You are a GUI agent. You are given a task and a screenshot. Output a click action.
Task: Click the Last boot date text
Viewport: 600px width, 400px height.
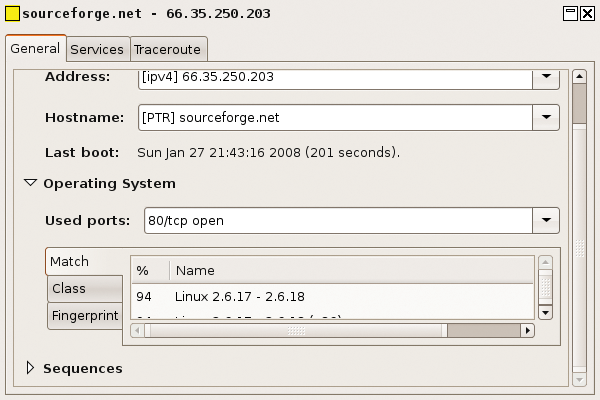[268, 153]
